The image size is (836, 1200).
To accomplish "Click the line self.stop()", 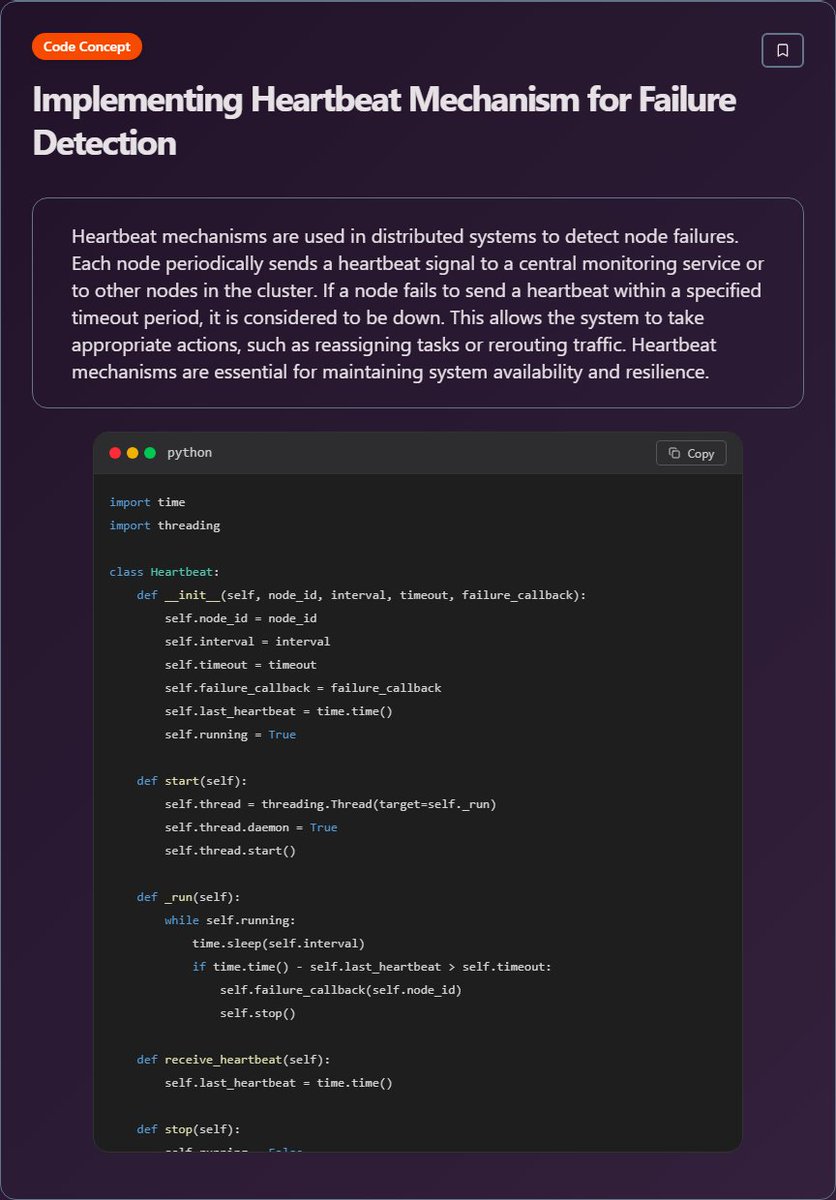I will click(x=258, y=1013).
